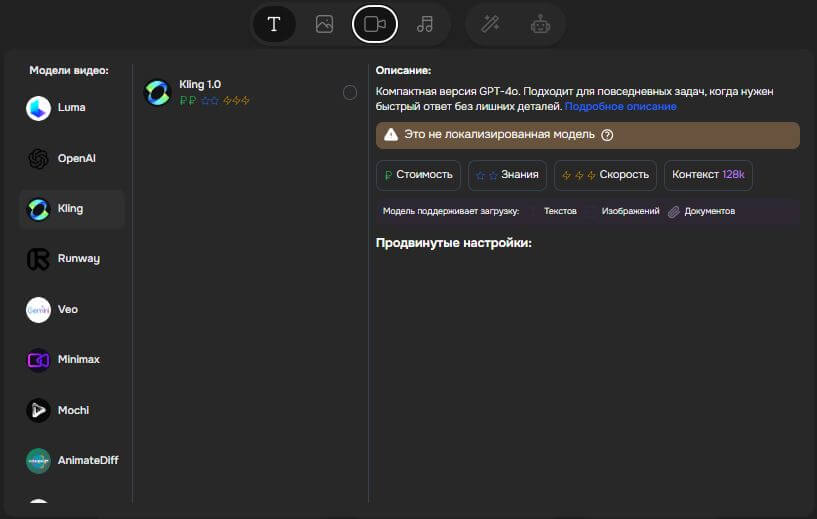Image resolution: width=817 pixels, height=519 pixels.
Task: Select the image generation mode icon
Action: point(324,25)
